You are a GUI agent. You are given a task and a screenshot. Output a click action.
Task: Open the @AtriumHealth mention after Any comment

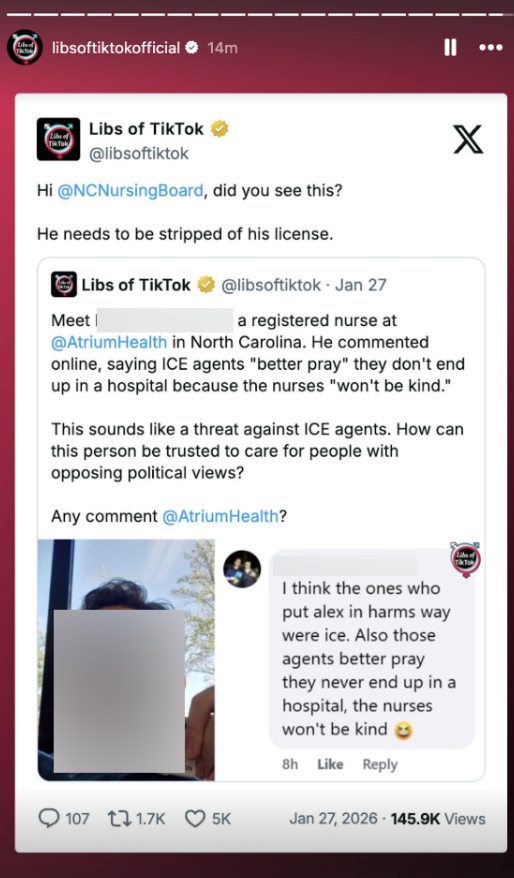(x=220, y=516)
